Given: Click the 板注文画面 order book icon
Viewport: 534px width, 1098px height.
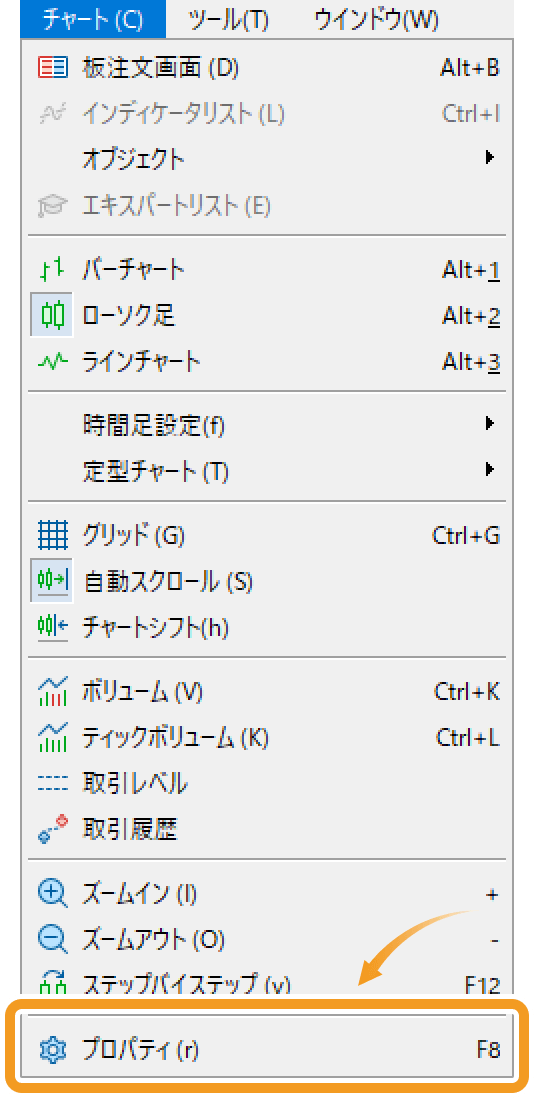Looking at the screenshot, I should (52, 68).
